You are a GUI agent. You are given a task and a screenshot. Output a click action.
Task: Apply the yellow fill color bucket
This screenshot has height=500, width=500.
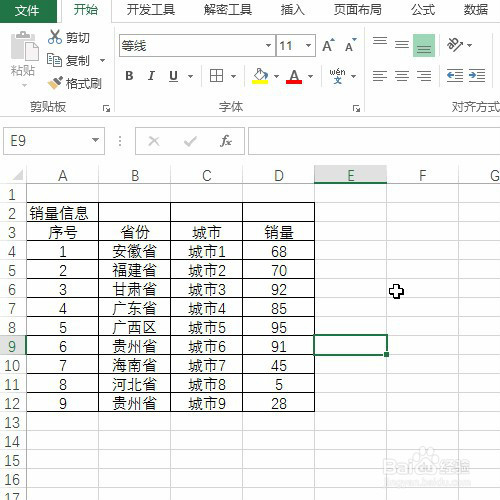[x=260, y=76]
